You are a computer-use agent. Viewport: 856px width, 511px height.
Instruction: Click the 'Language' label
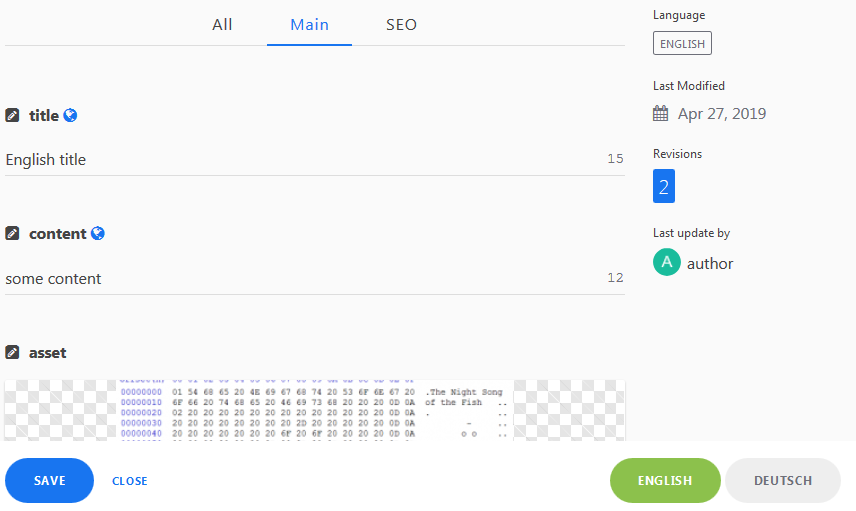tap(679, 15)
